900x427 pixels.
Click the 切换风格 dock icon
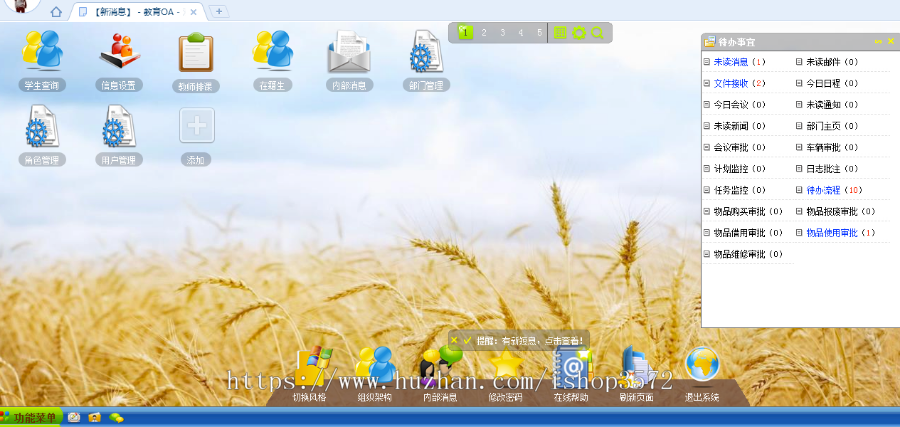[x=312, y=367]
